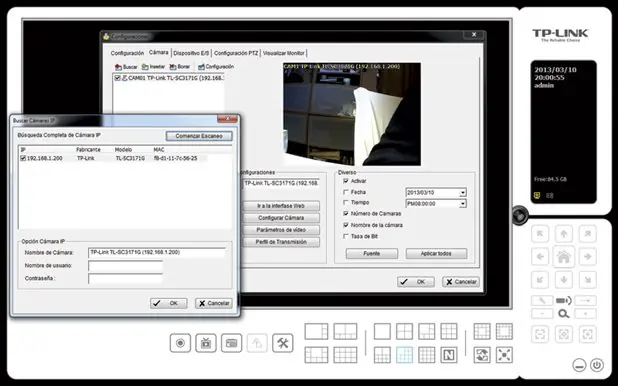
Task: Select the single-camera view layout
Action: (x=382, y=331)
